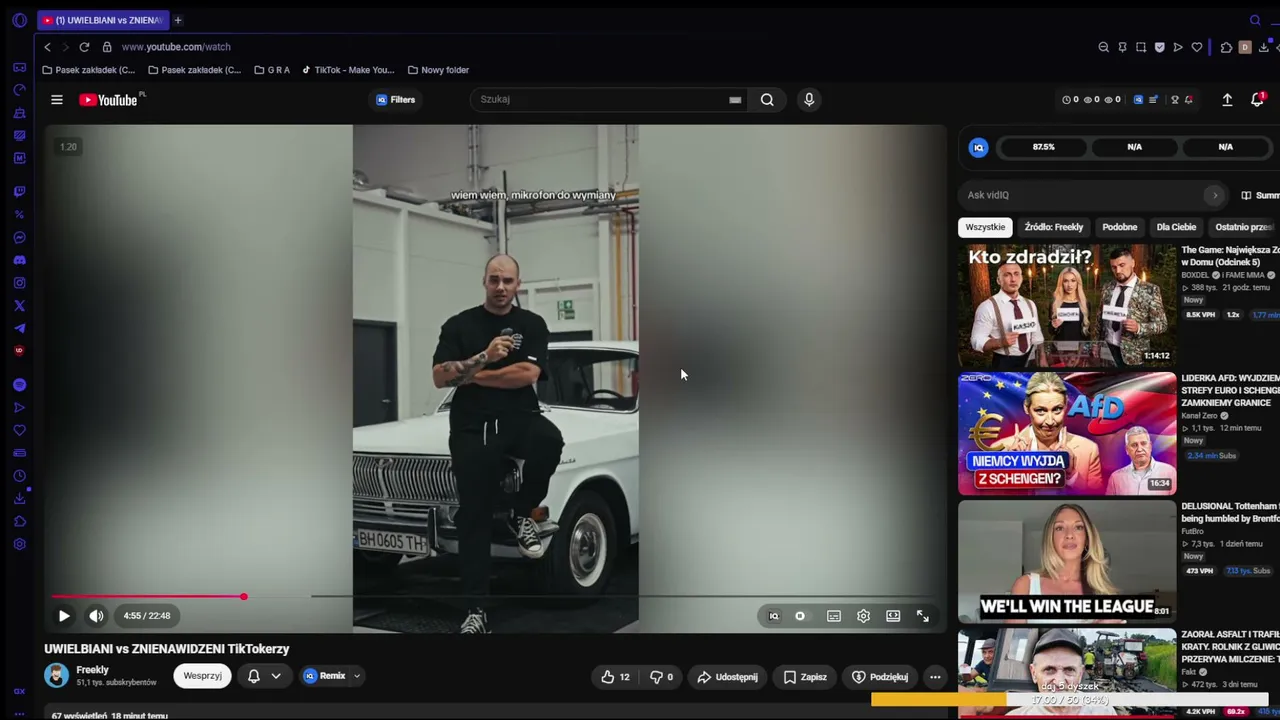The image size is (1280, 720).
Task: Click the blue vidIQ logo in score panel
Action: [979, 147]
